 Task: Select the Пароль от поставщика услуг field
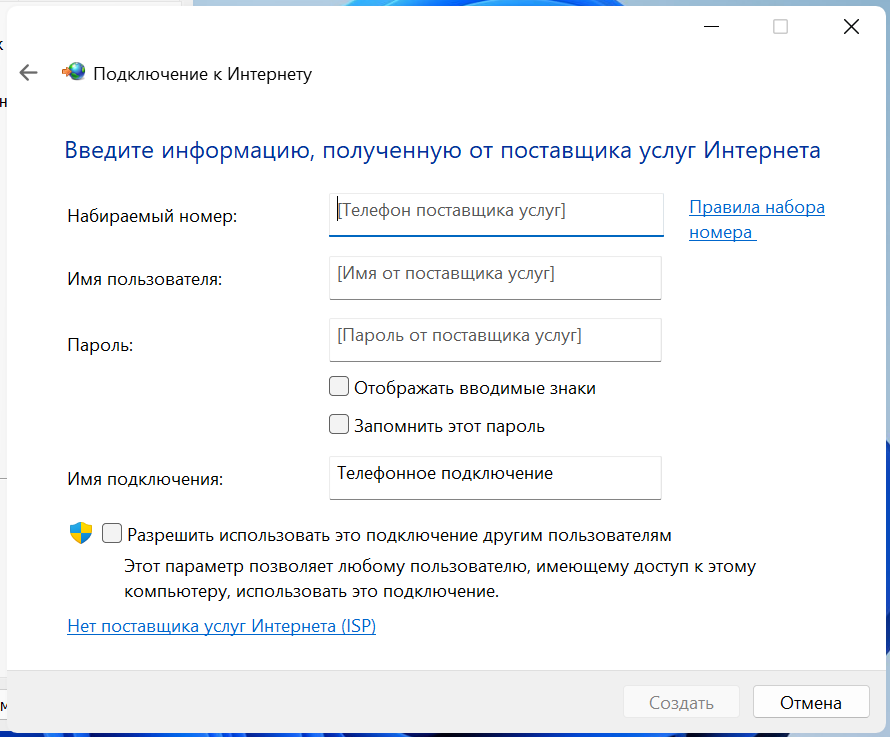point(495,339)
